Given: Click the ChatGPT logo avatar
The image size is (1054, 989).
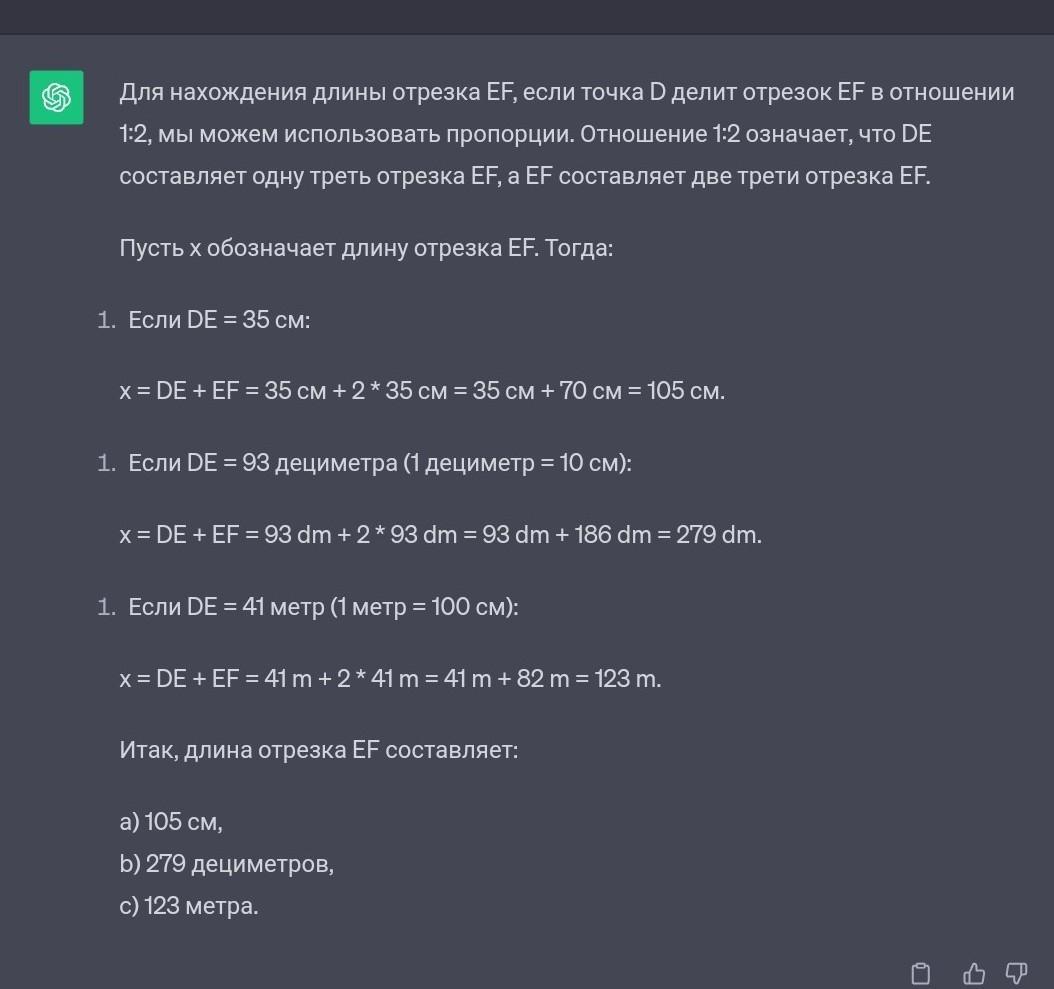Looking at the screenshot, I should click(x=56, y=97).
